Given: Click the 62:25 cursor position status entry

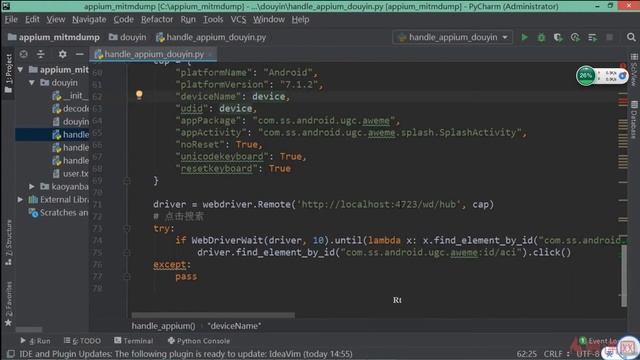Looking at the screenshot, I should coord(527,354).
